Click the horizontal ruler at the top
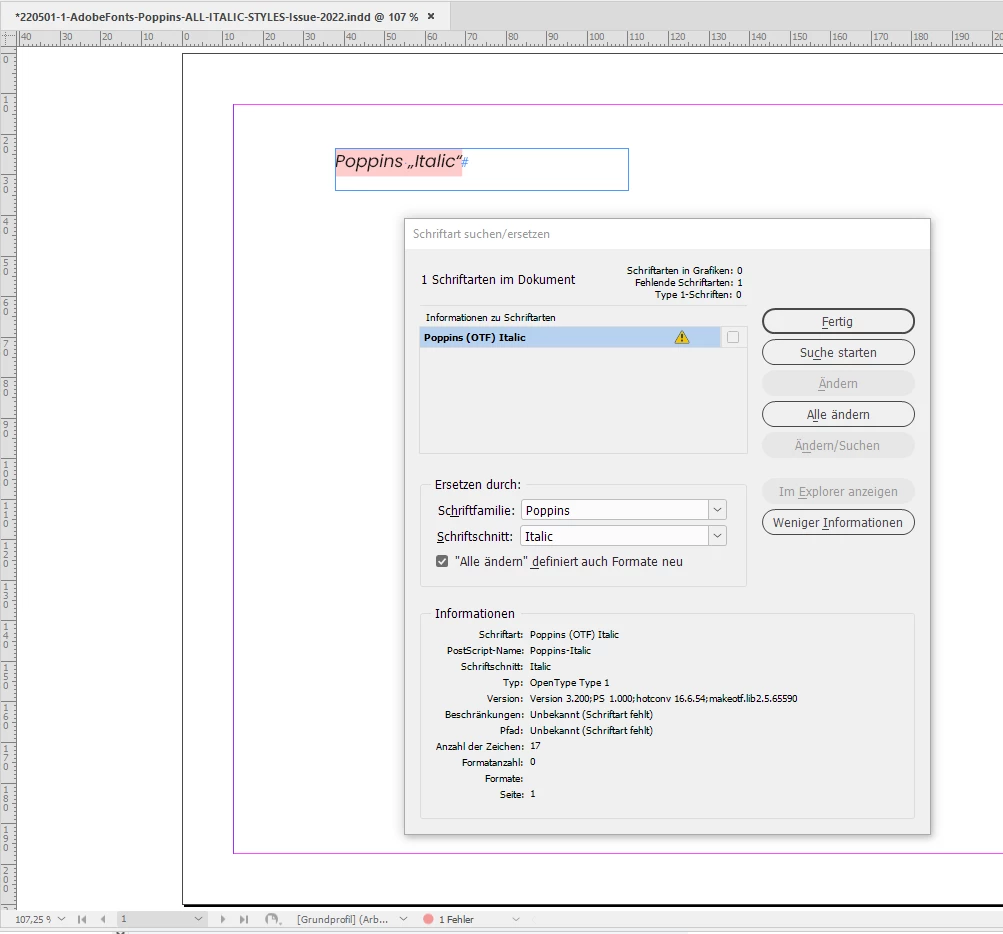Image resolution: width=1003 pixels, height=934 pixels. (510, 38)
